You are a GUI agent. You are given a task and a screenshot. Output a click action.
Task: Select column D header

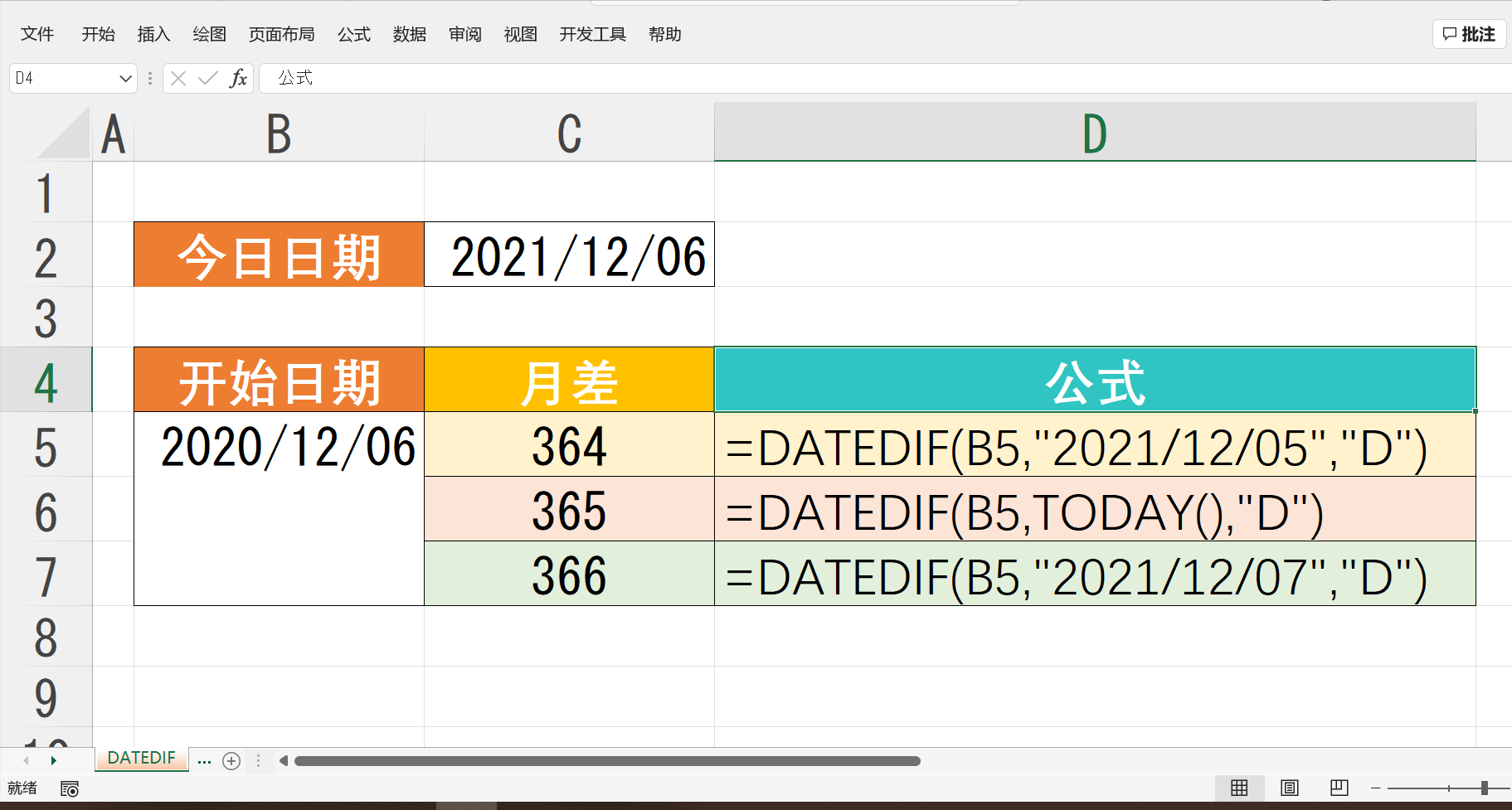coord(1095,133)
